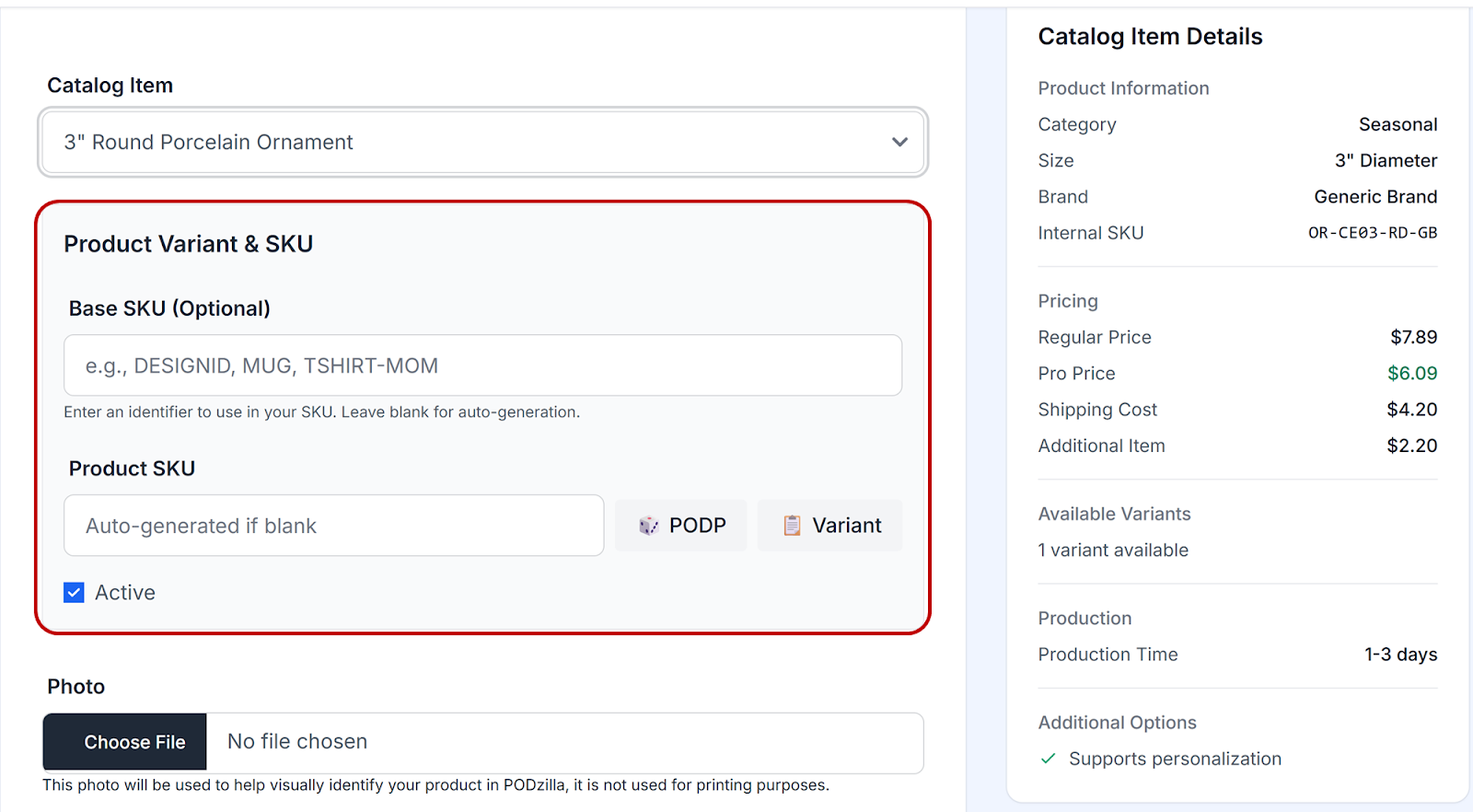This screenshot has width=1473, height=812.
Task: Select the Internal SKU value OR-CE03-RD-GB
Action: [x=1372, y=233]
